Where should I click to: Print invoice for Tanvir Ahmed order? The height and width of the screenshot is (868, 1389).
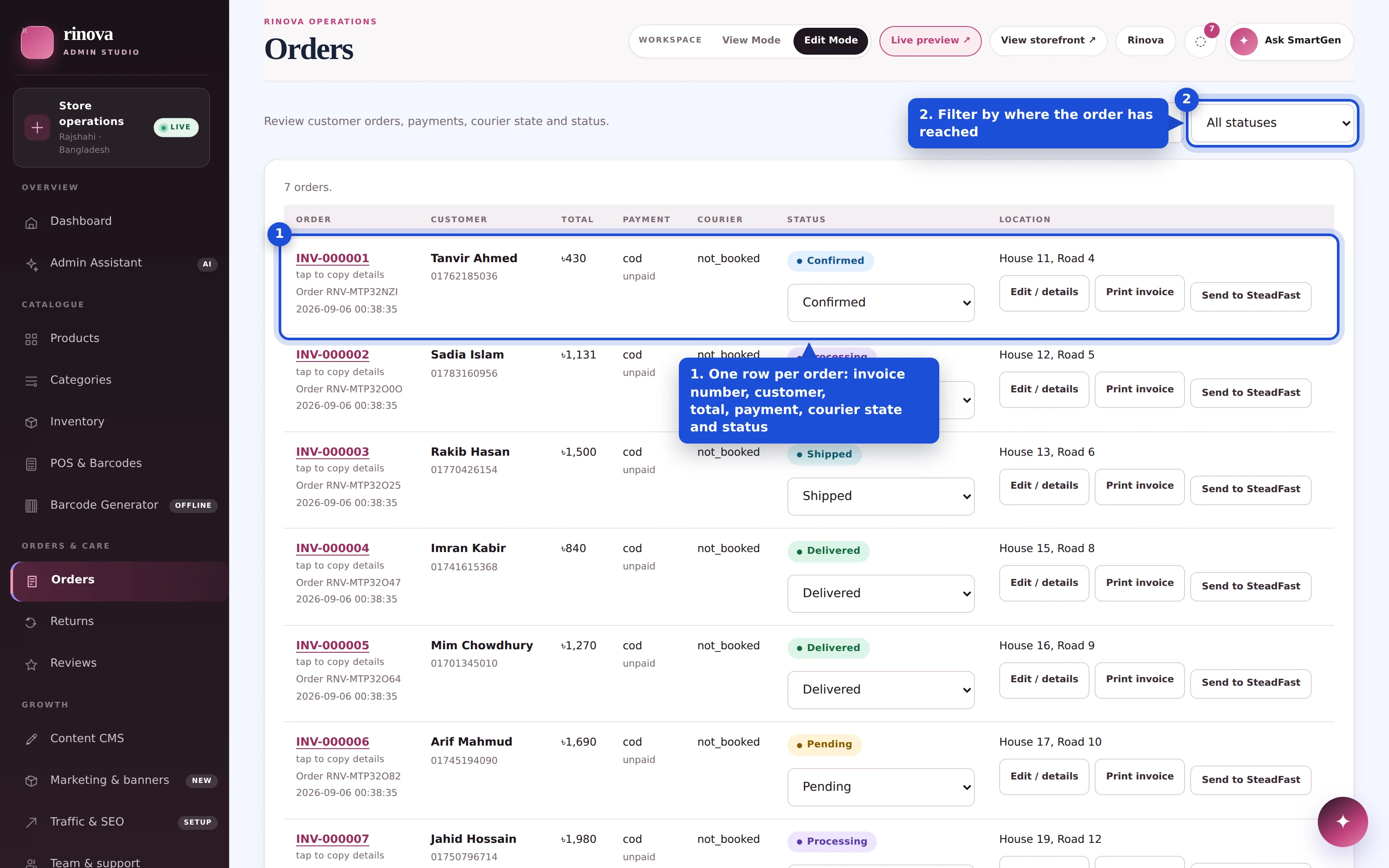[1139, 293]
